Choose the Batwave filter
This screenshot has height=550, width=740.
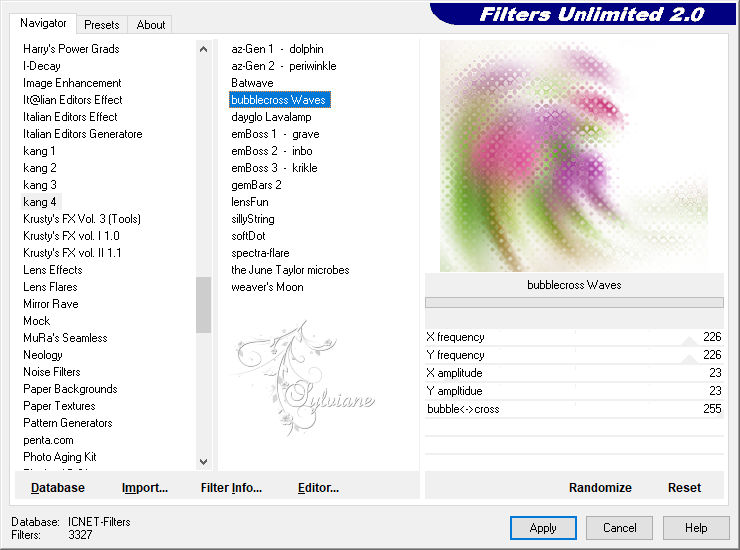(252, 83)
